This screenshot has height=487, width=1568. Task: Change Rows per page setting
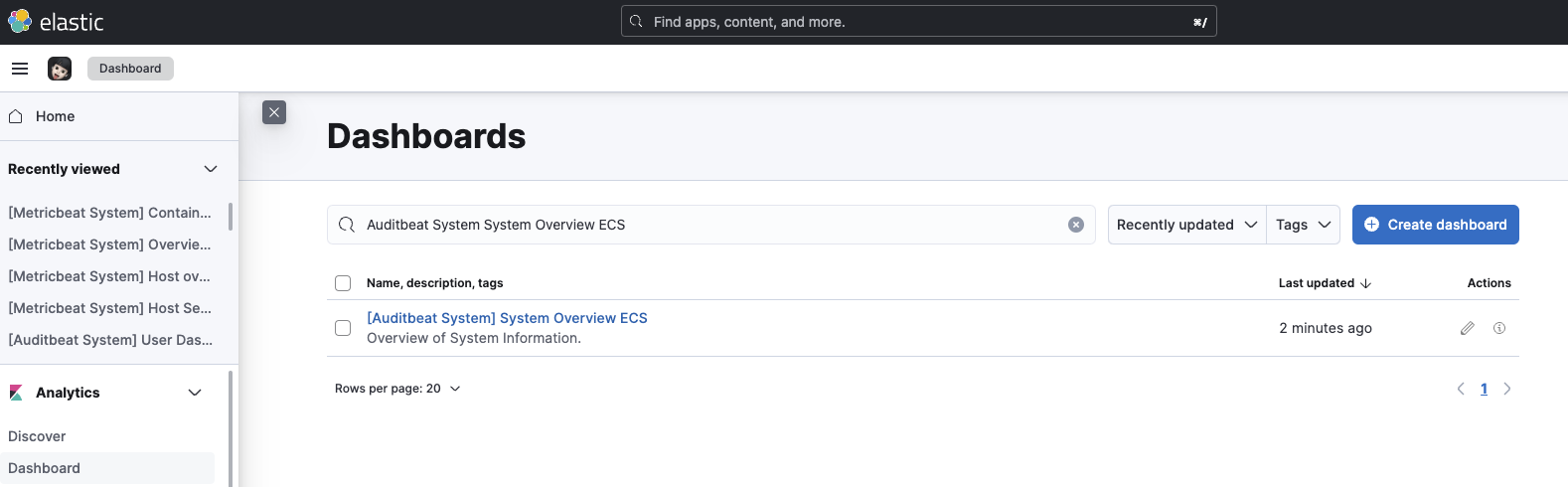click(397, 389)
